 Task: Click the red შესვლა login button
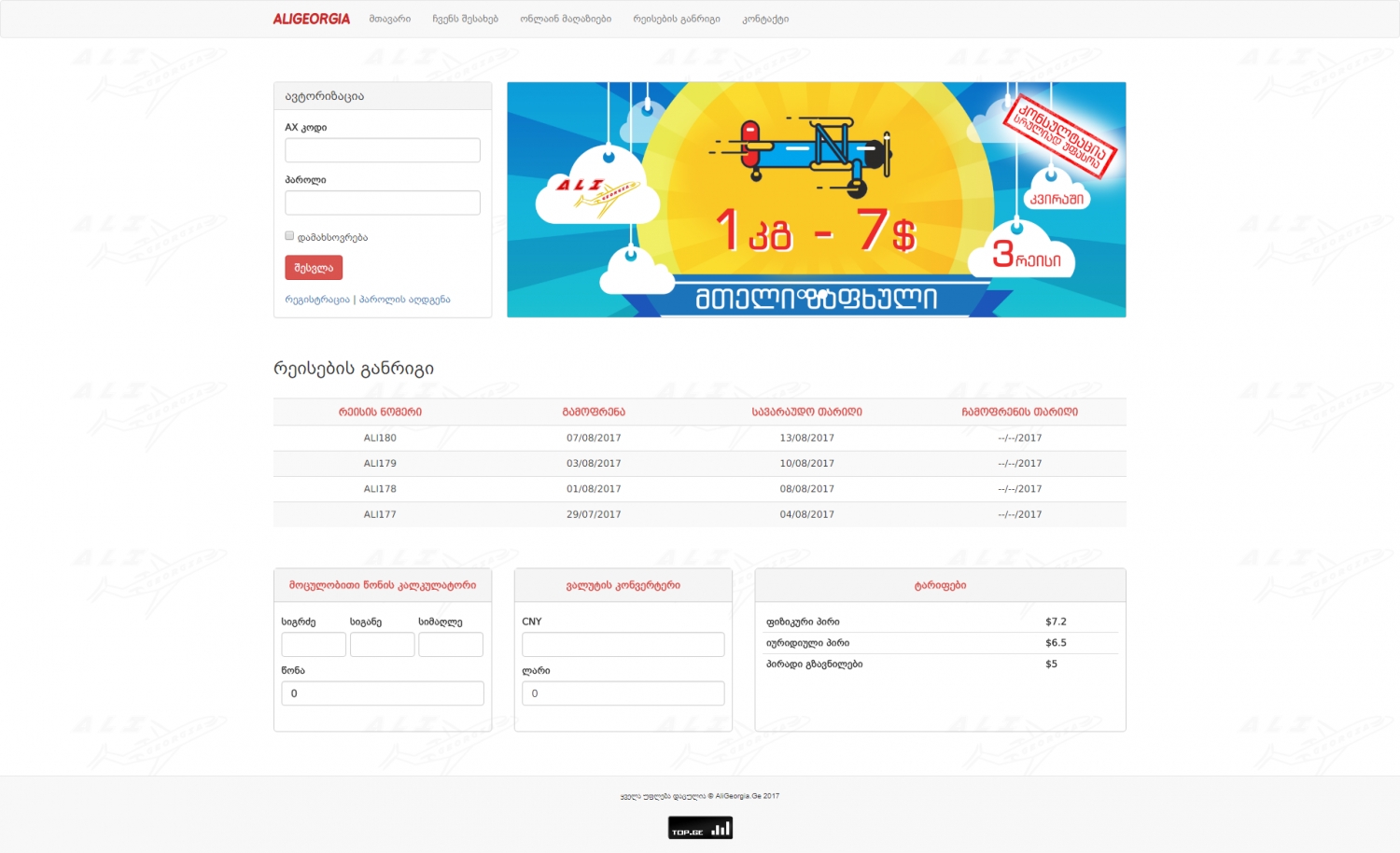pos(314,268)
